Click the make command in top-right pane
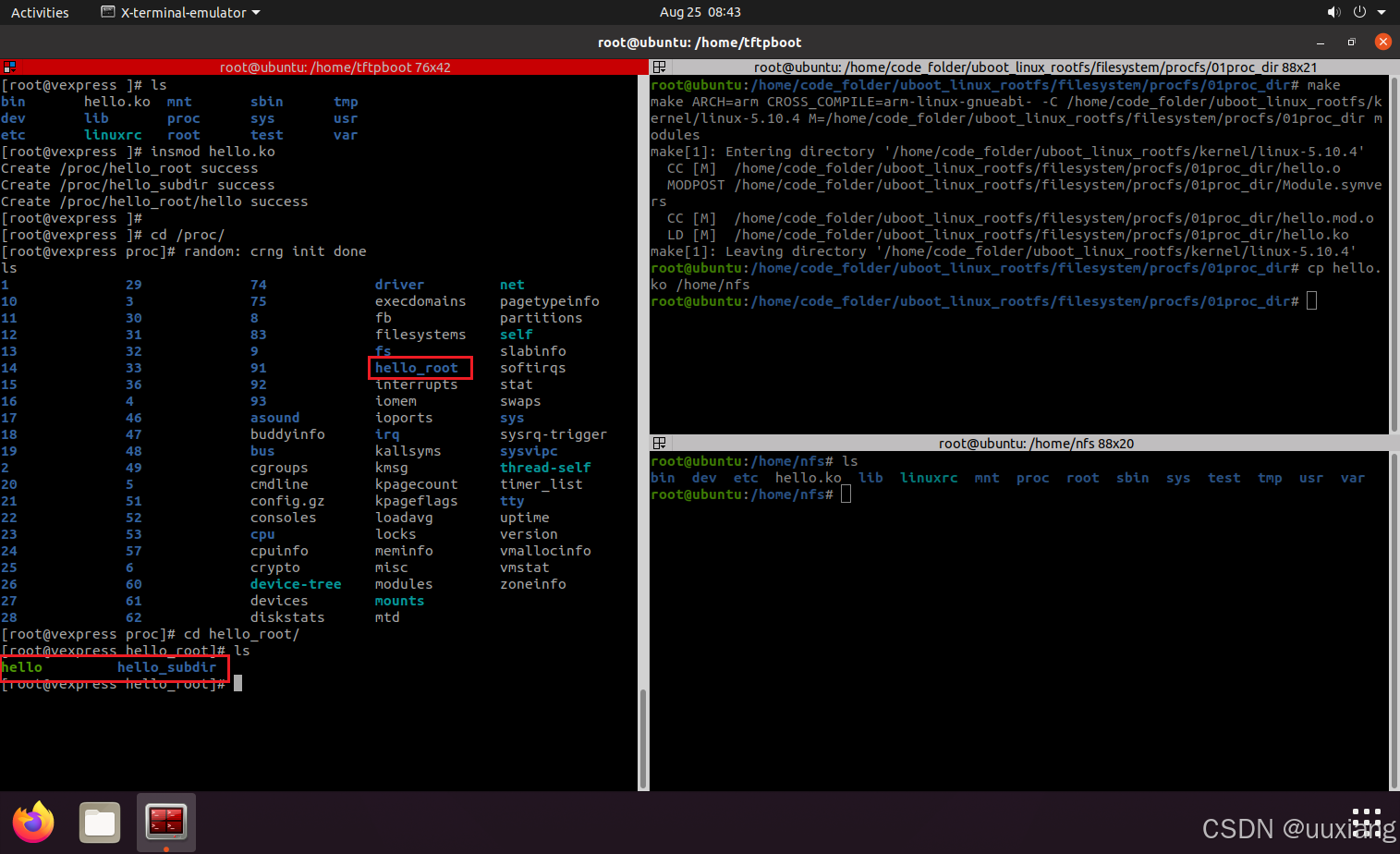Viewport: 1400px width, 854px height. point(1323,85)
